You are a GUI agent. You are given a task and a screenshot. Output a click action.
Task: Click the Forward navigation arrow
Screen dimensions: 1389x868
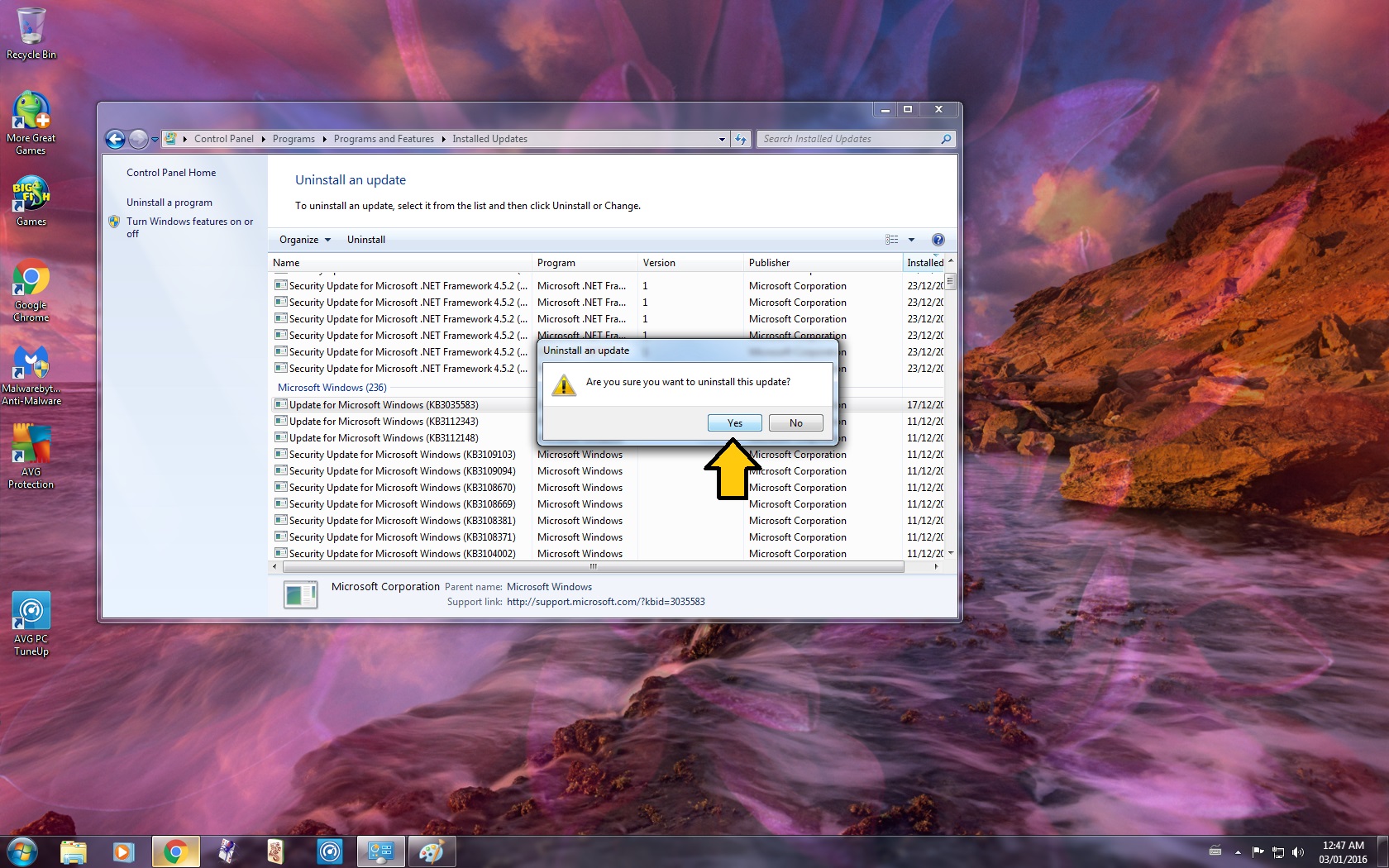pyautogui.click(x=138, y=139)
